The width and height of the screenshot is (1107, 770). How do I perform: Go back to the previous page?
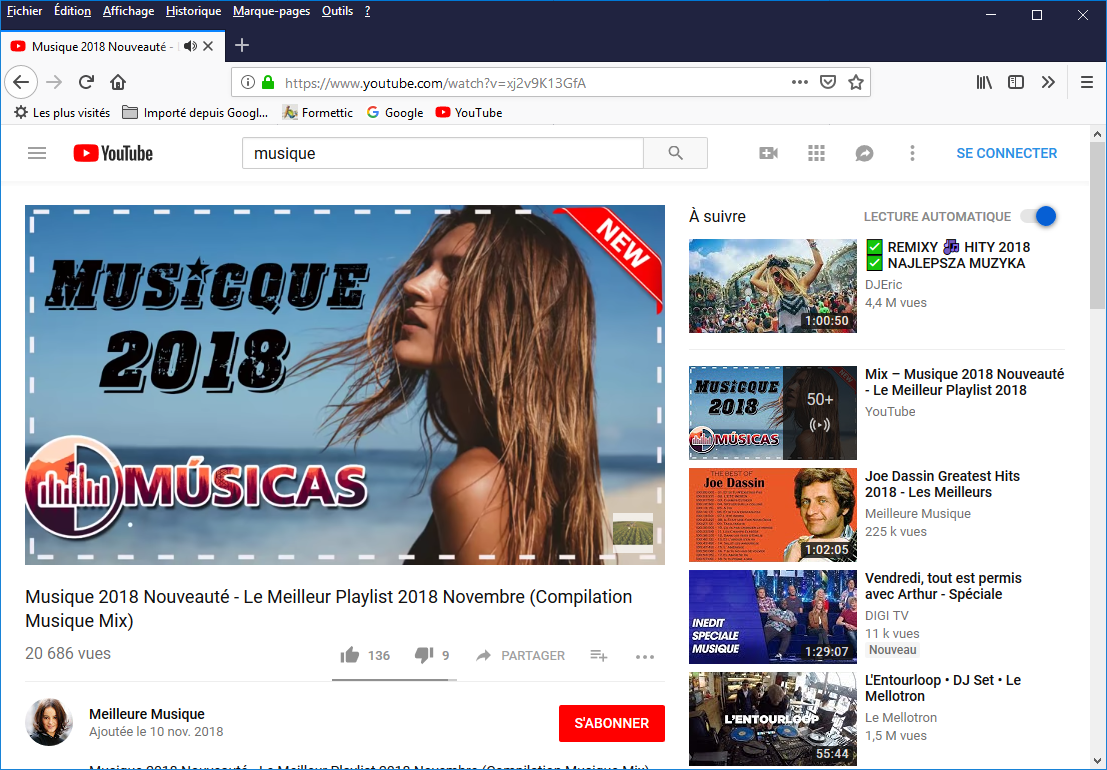pos(21,83)
